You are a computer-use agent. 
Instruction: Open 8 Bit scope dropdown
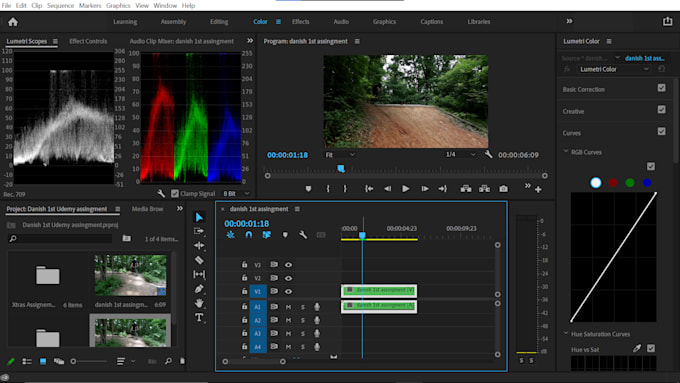pos(236,193)
